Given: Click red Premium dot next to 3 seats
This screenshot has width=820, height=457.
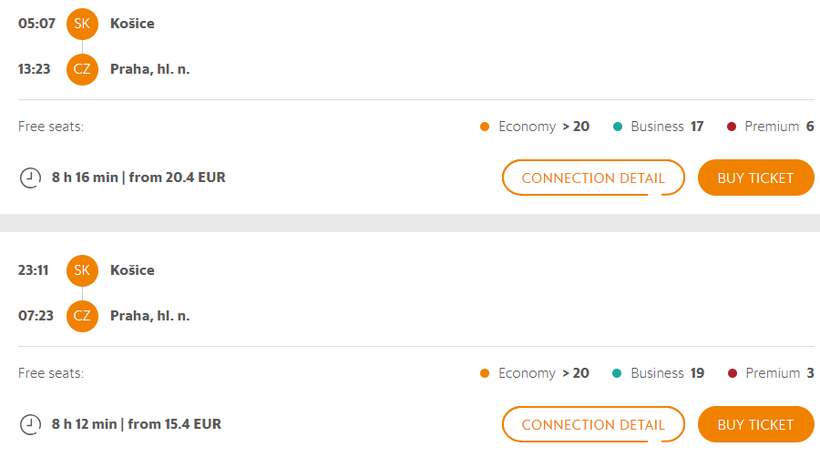Looking at the screenshot, I should click(732, 373).
